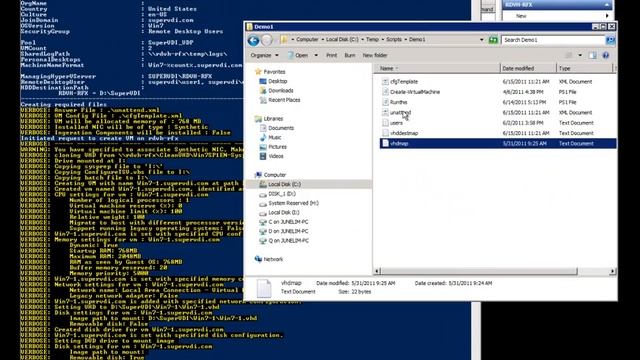Select Network in the navigation pane

(273, 260)
